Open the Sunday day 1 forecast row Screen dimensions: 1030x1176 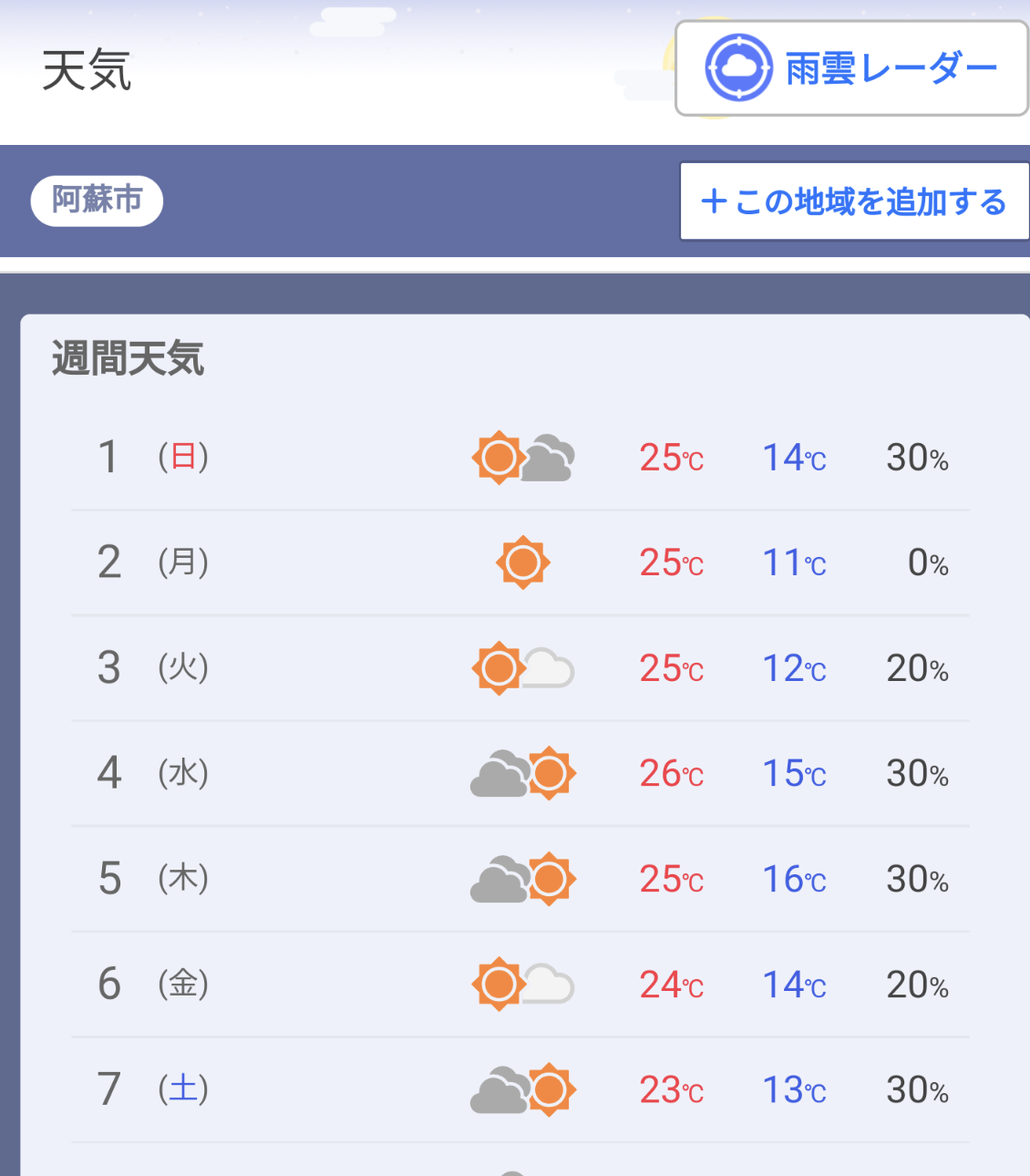click(x=520, y=457)
